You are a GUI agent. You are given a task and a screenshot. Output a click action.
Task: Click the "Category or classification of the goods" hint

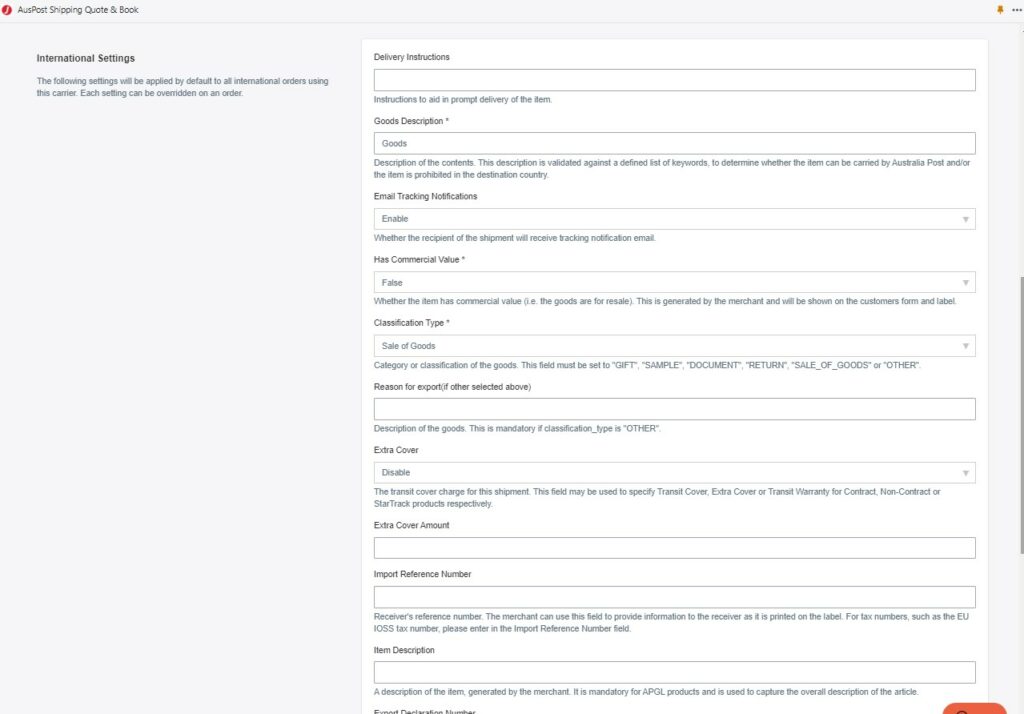647,365
